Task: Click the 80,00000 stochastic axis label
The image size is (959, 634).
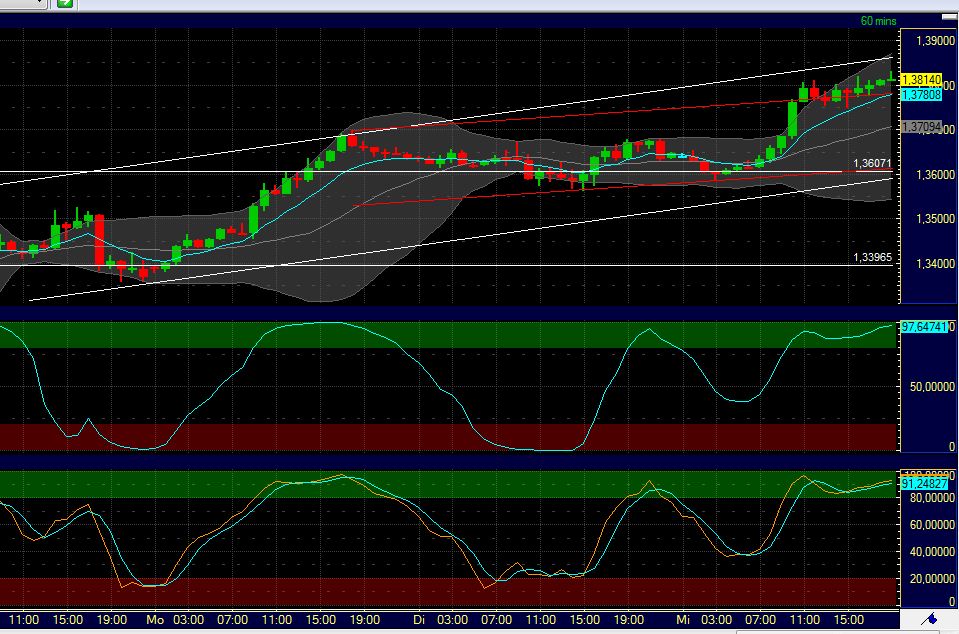Action: tap(932, 498)
